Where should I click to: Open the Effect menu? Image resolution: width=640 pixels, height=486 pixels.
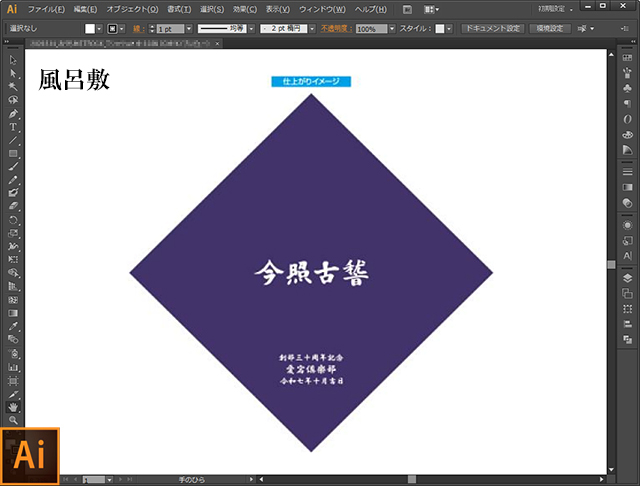[245, 9]
